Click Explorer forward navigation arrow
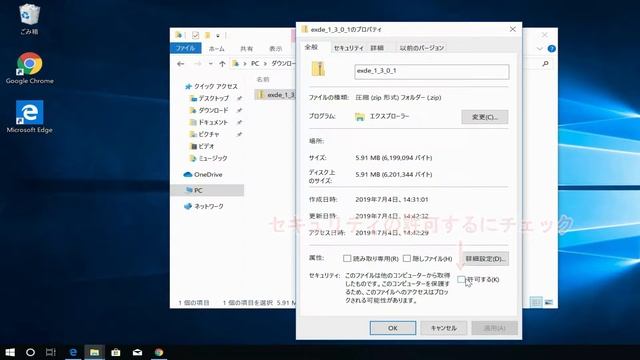The width and height of the screenshot is (640, 360). 198,64
